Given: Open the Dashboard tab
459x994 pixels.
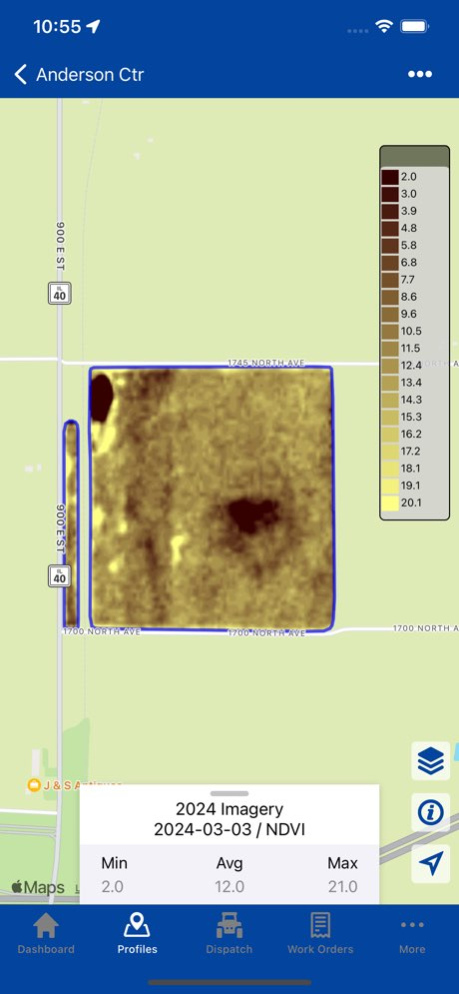Looking at the screenshot, I should pyautogui.click(x=46, y=934).
